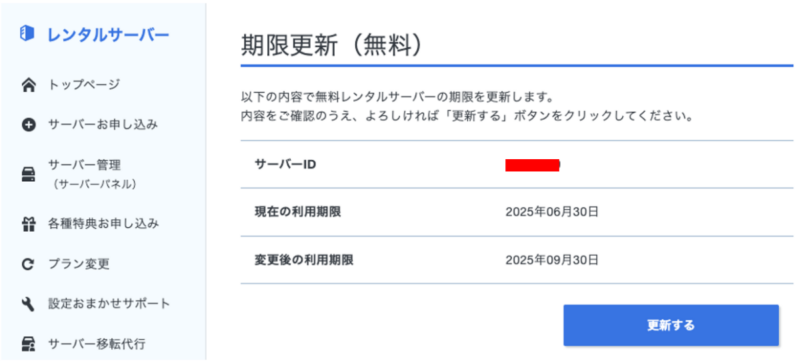The width and height of the screenshot is (800, 363).
Task: Click the plus icon for サーバーお申し込み
Action: pyautogui.click(x=29, y=125)
